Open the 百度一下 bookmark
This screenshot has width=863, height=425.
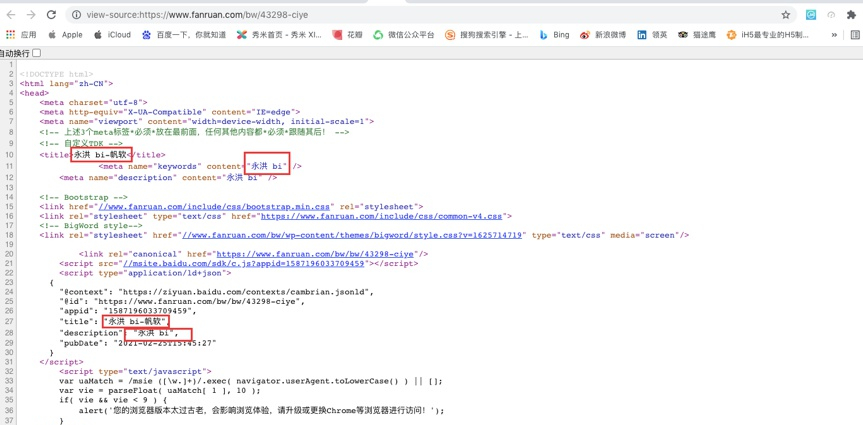tap(184, 35)
